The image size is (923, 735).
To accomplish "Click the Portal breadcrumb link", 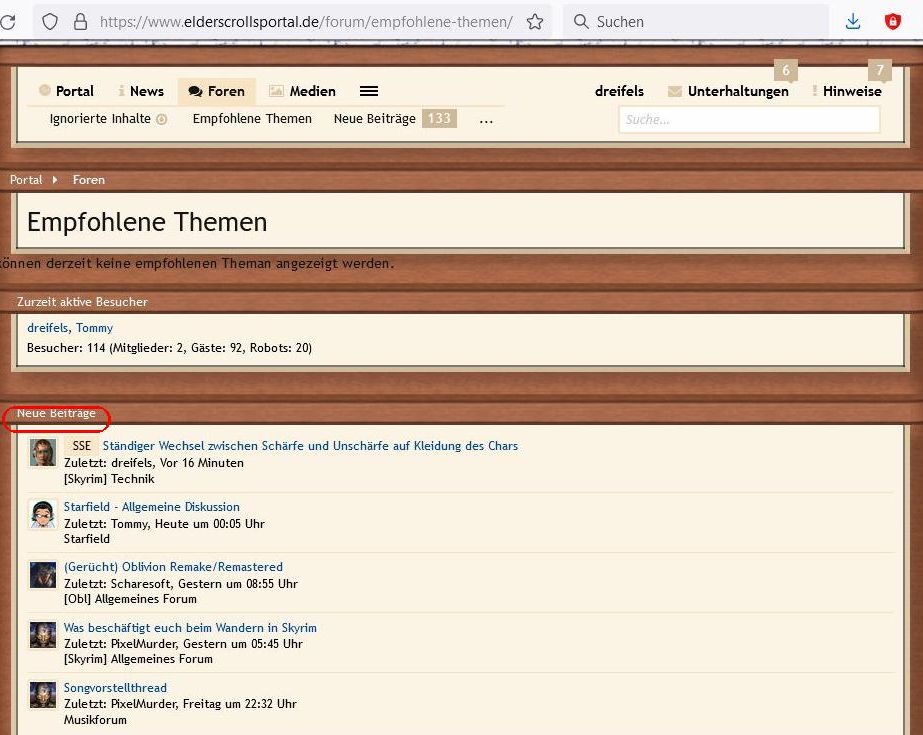I will (26, 180).
